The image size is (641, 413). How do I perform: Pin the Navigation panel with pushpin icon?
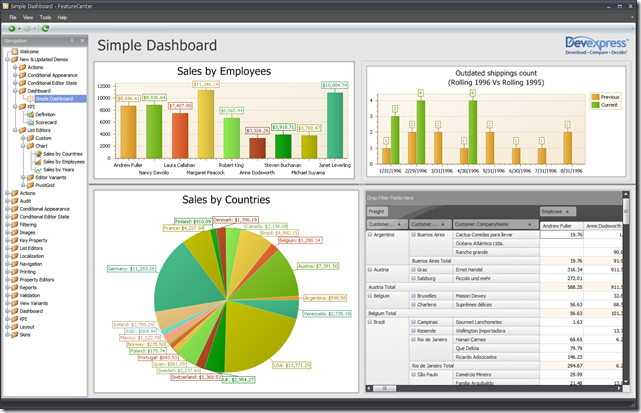[72, 40]
